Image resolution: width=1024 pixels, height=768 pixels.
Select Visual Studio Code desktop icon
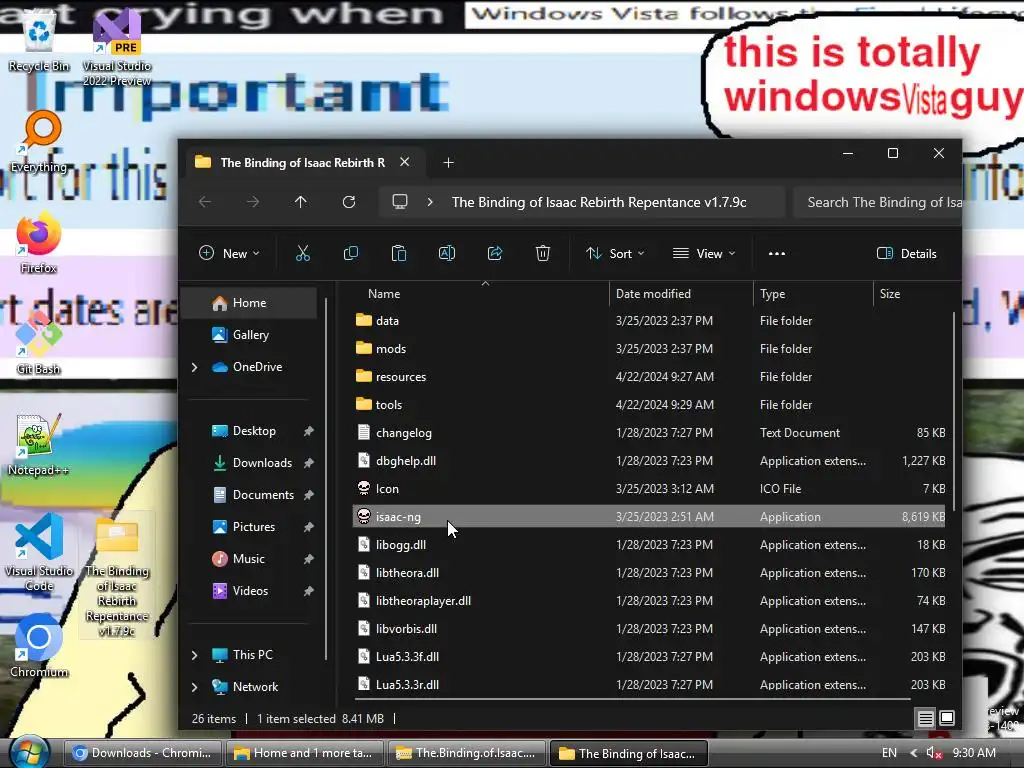[x=39, y=552]
